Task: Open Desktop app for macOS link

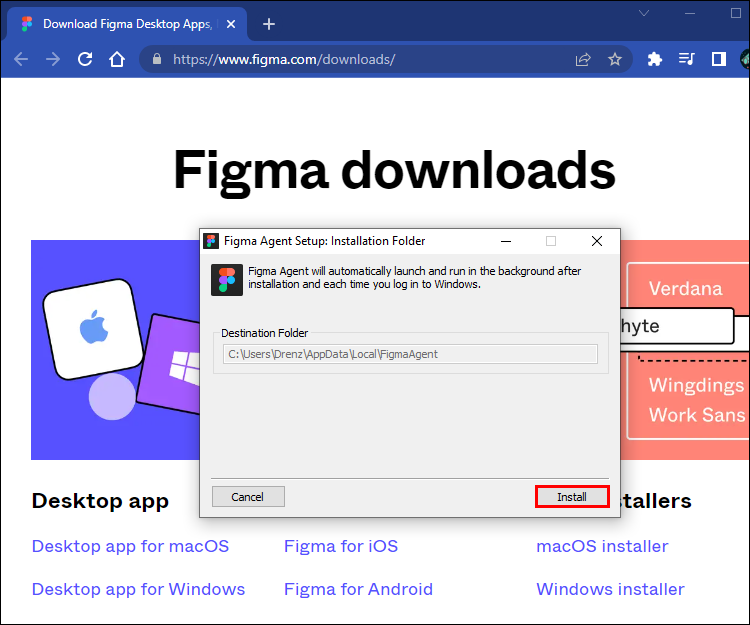Action: [x=130, y=546]
